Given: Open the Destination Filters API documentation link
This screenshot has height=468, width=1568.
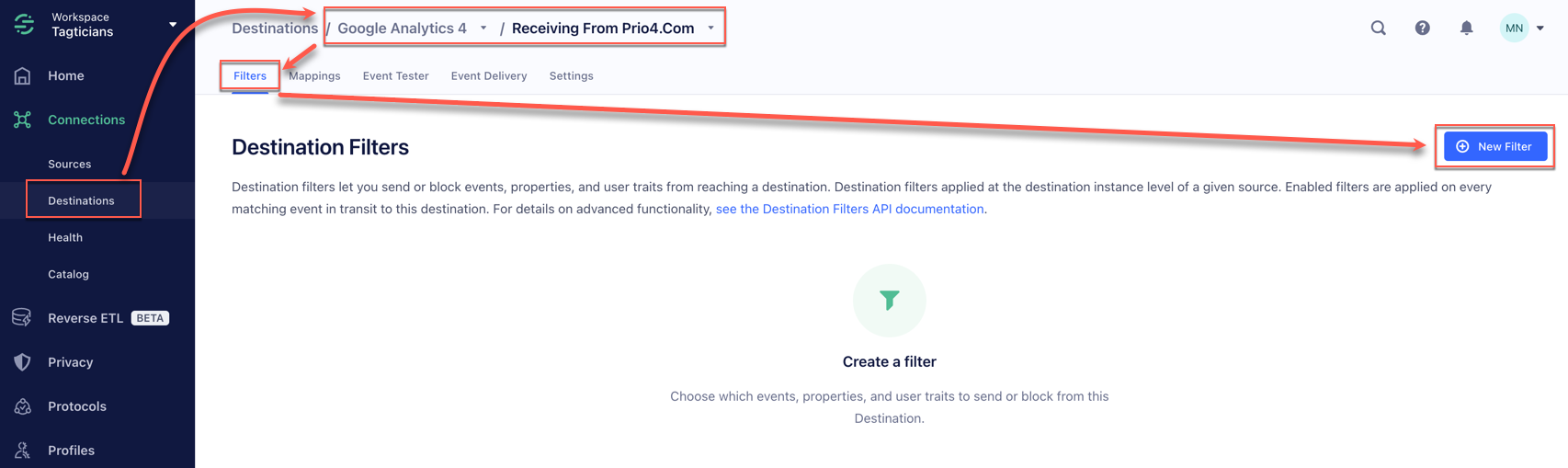Looking at the screenshot, I should [849, 209].
